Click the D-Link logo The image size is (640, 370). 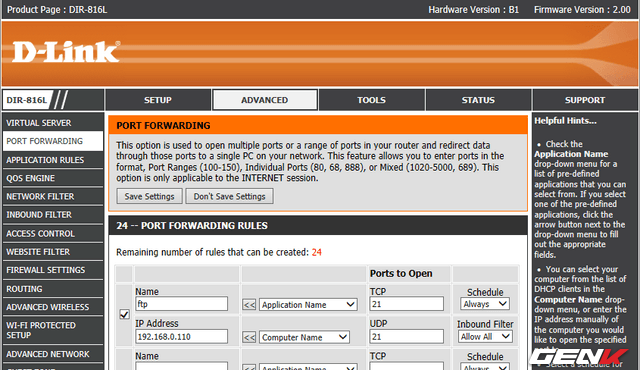[66, 52]
